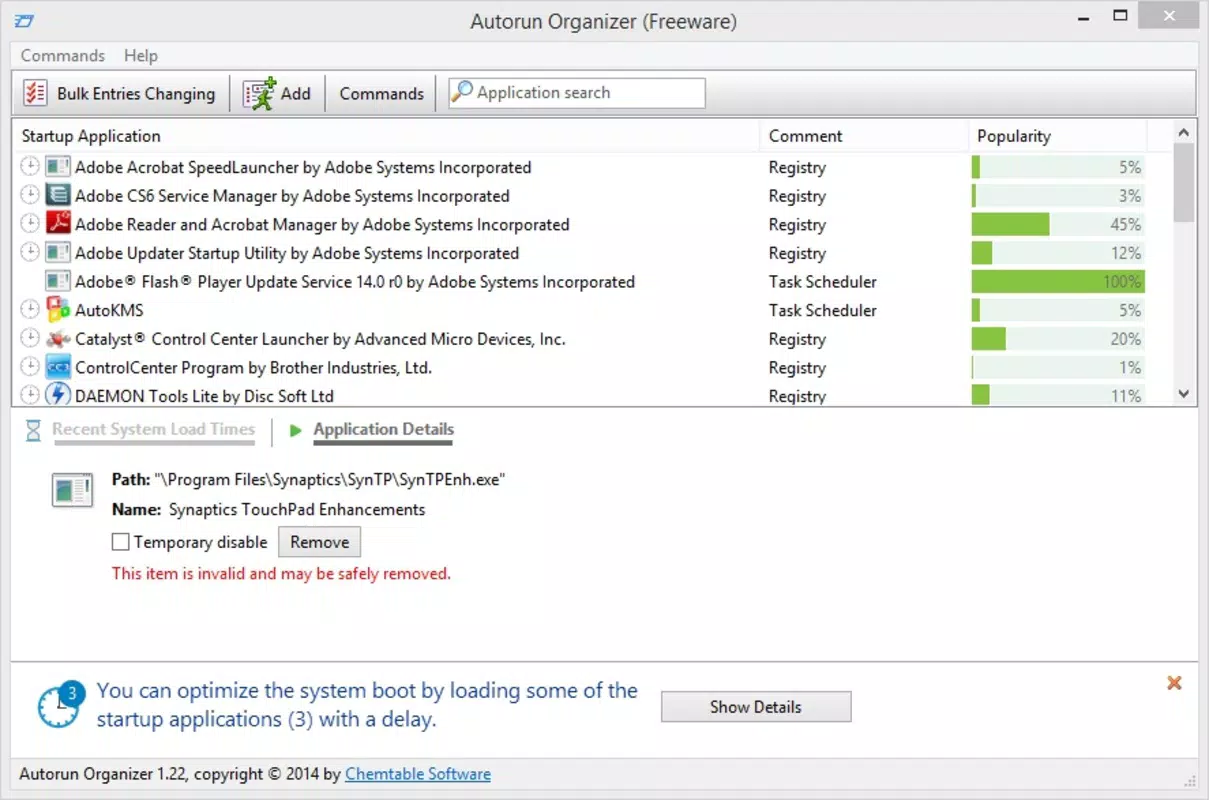Click the magnifier icon in Application search
Viewport: 1209px width, 800px height.
pyautogui.click(x=462, y=92)
